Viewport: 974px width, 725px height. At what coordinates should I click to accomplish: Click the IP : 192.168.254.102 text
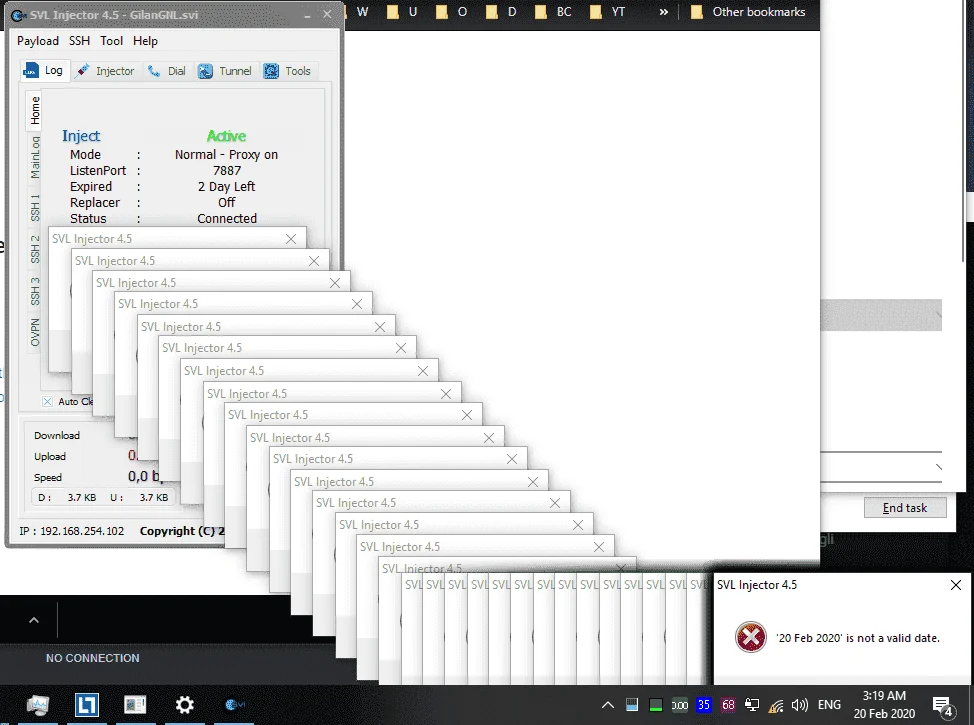(71, 531)
